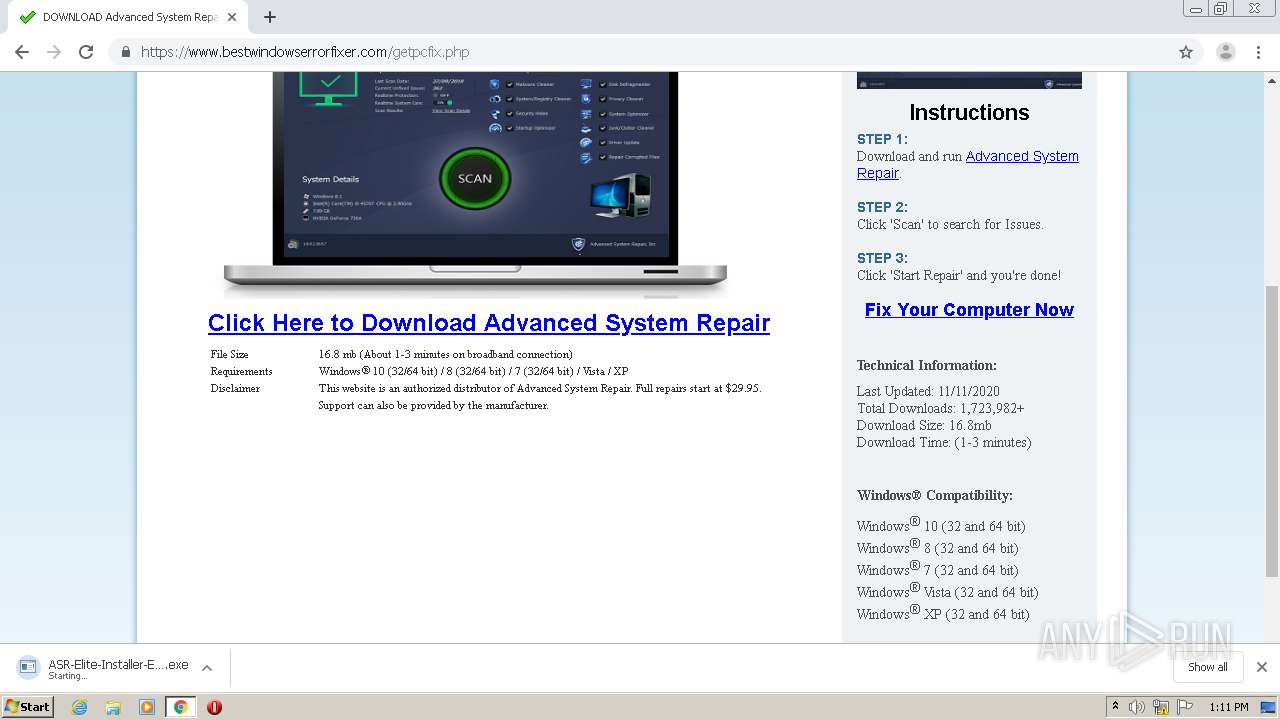The image size is (1280, 720).
Task: Follow the Fix Your Computer Now link
Action: [969, 310]
